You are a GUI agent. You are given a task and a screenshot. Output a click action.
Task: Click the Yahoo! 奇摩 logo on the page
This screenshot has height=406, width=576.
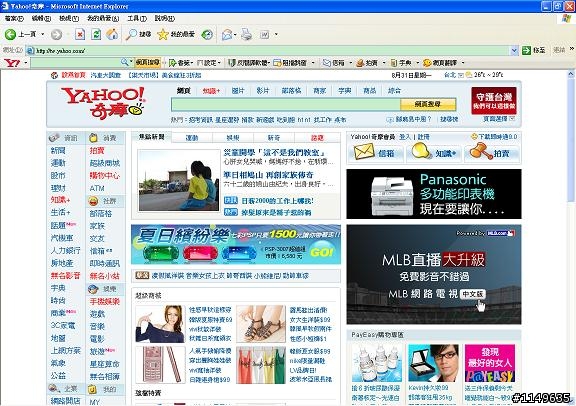coord(103,103)
